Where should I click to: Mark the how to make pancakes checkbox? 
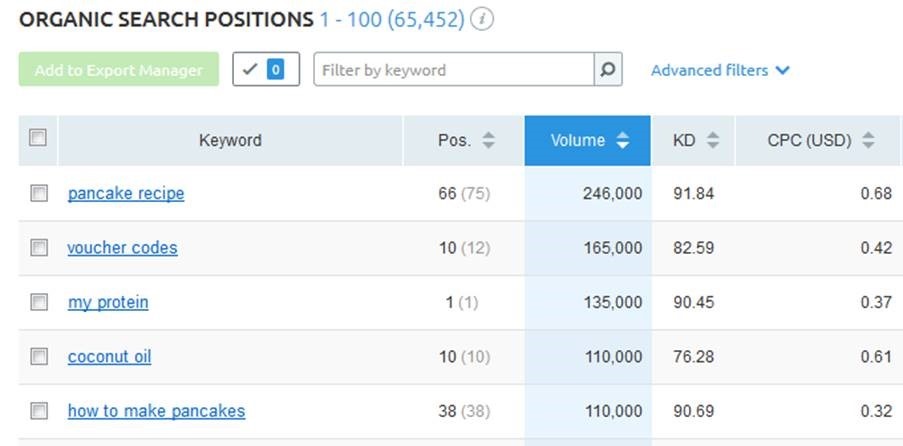(x=39, y=410)
